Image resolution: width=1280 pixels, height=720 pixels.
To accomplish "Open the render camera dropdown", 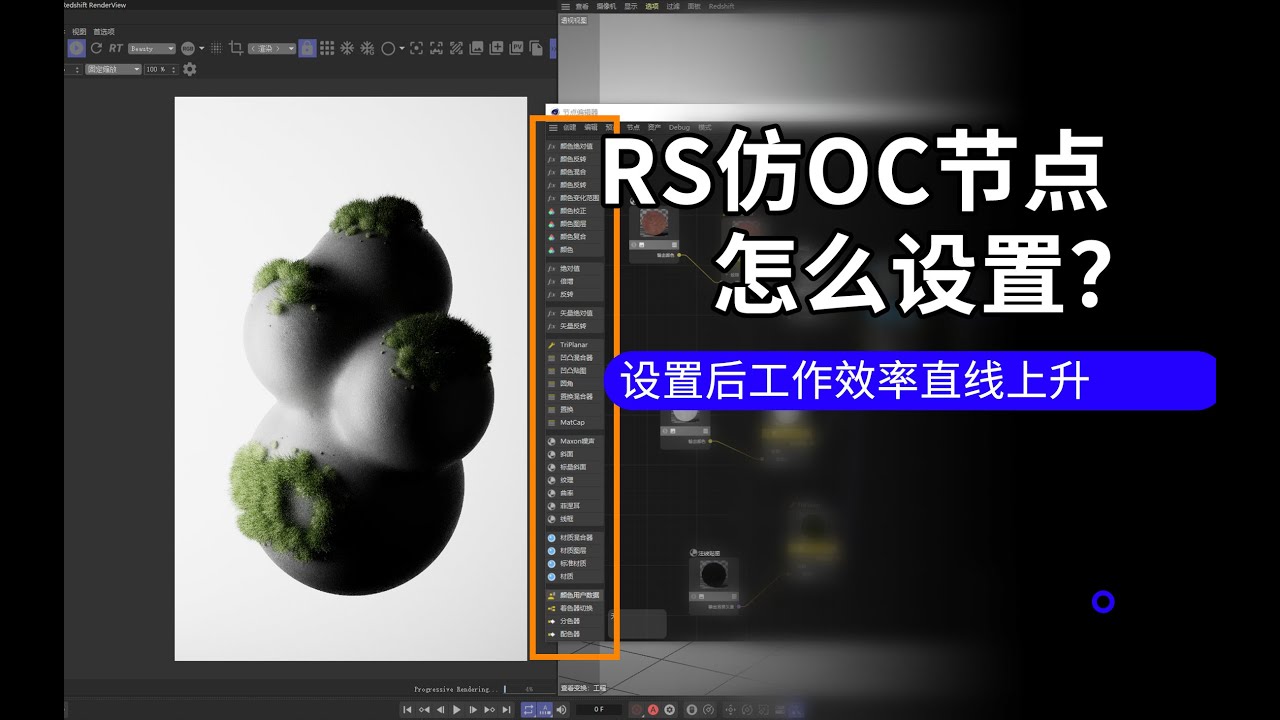I will point(272,48).
